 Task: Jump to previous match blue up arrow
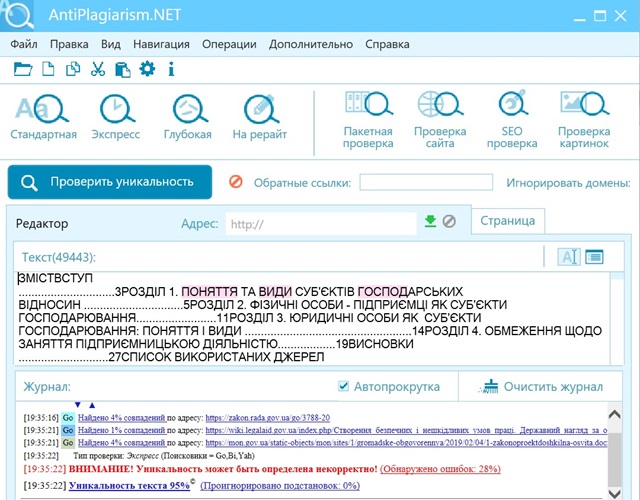pyautogui.click(x=92, y=405)
